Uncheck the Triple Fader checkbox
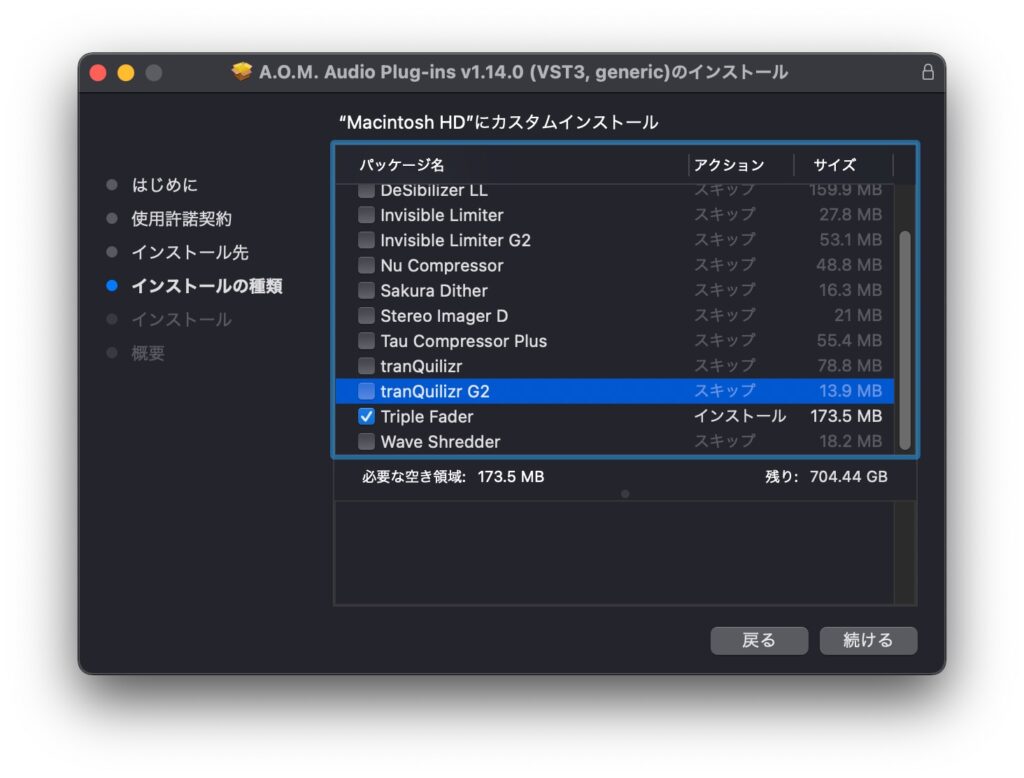 click(367, 416)
